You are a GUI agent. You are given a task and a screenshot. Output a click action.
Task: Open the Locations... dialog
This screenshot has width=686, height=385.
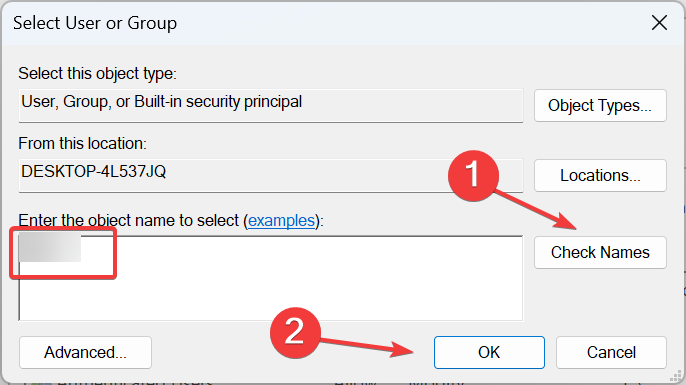tap(600, 175)
